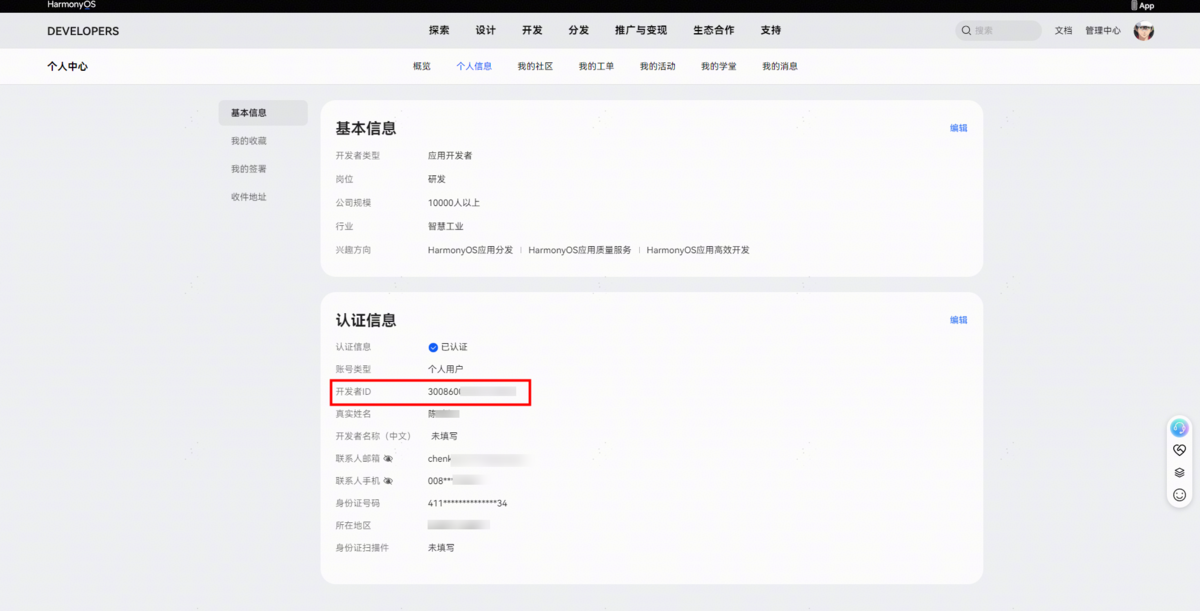Click the stacked layers floating icon
Viewport: 1200px width, 611px height.
tap(1179, 472)
